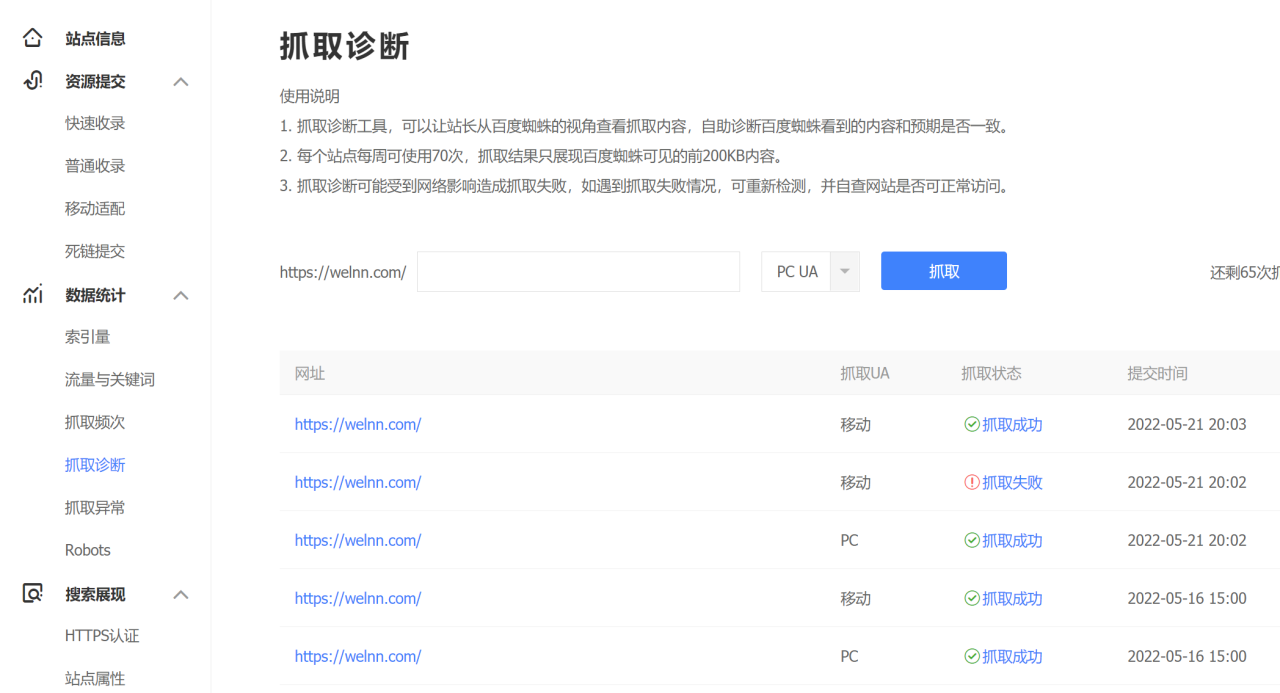The height and width of the screenshot is (693, 1280).
Task: Click the blue 抓取 button
Action: tap(943, 270)
